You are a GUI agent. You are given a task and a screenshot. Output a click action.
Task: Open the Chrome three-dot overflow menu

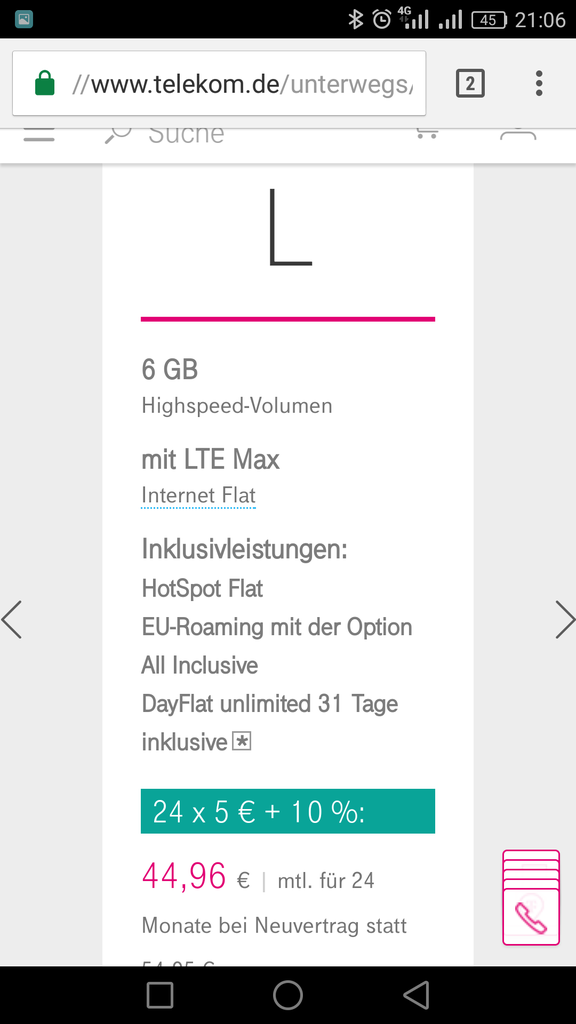coord(539,84)
